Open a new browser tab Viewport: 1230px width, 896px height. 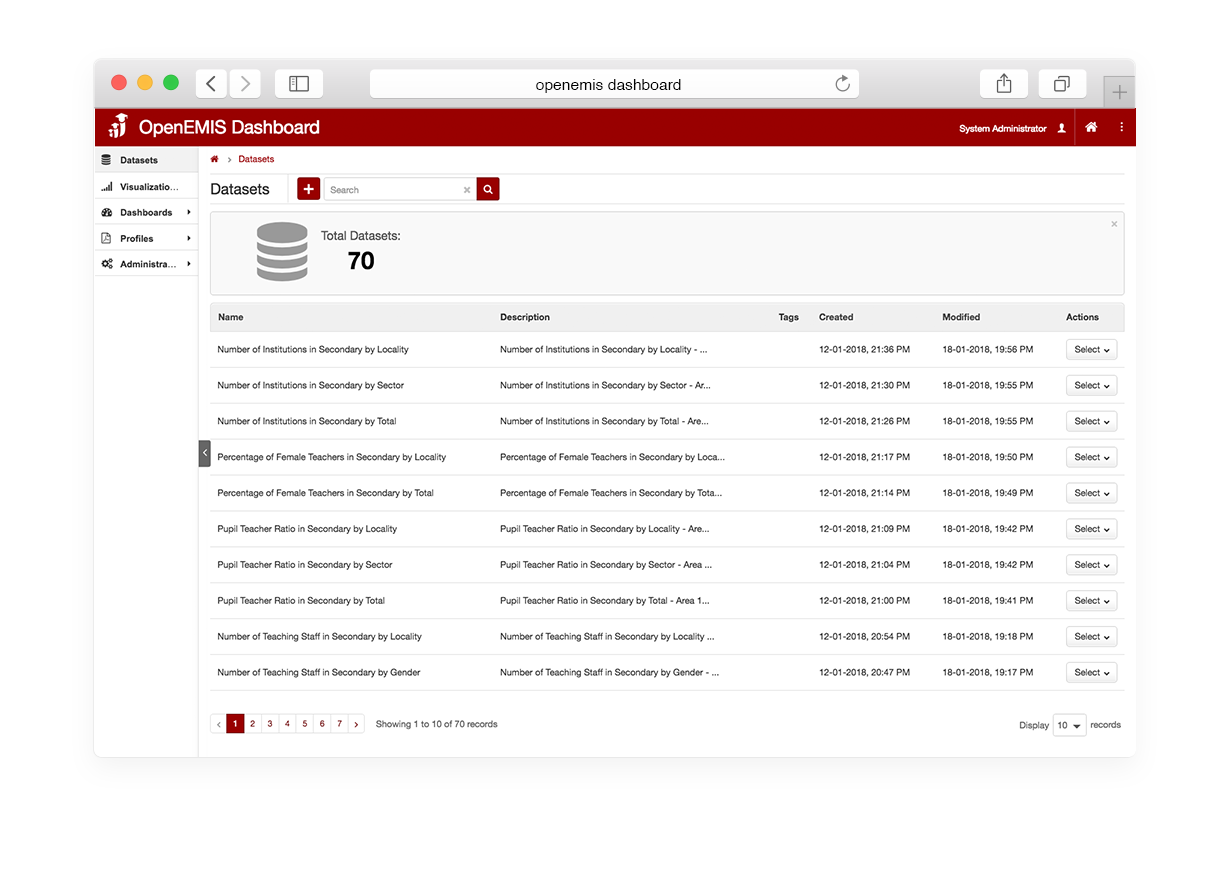click(1120, 93)
